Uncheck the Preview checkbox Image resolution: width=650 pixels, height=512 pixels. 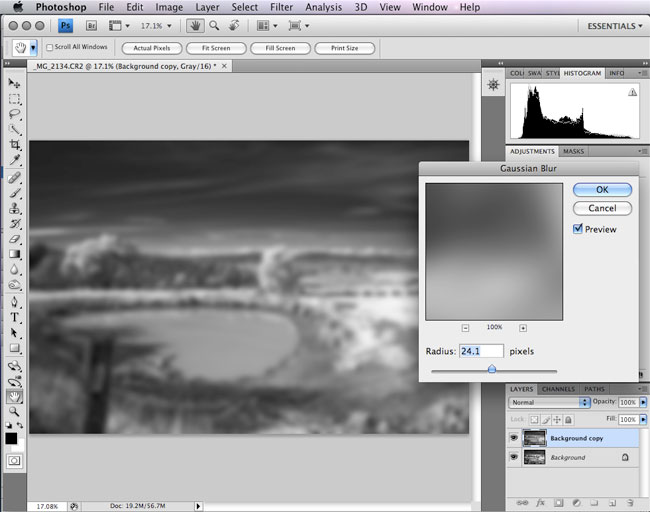(578, 229)
